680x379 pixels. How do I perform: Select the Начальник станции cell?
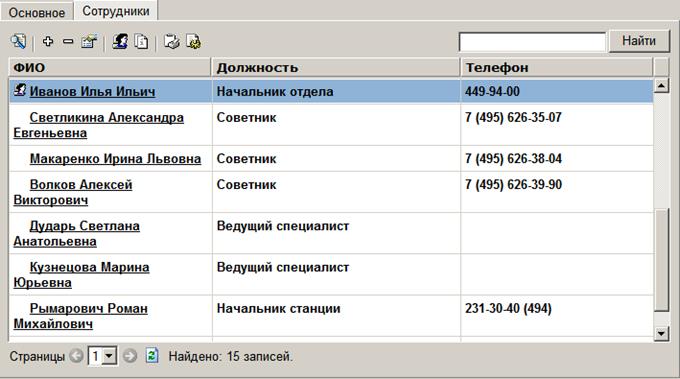click(336, 316)
